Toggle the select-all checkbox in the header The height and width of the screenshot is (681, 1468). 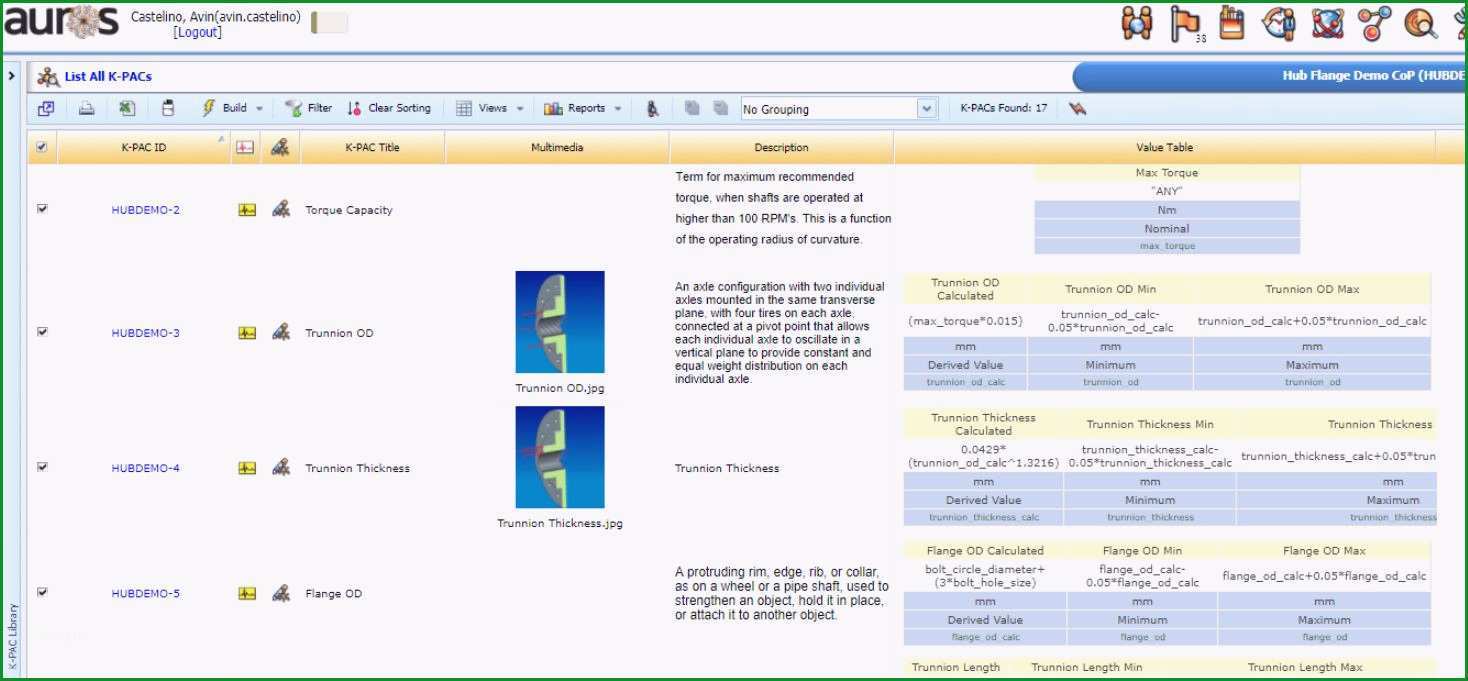[42, 147]
